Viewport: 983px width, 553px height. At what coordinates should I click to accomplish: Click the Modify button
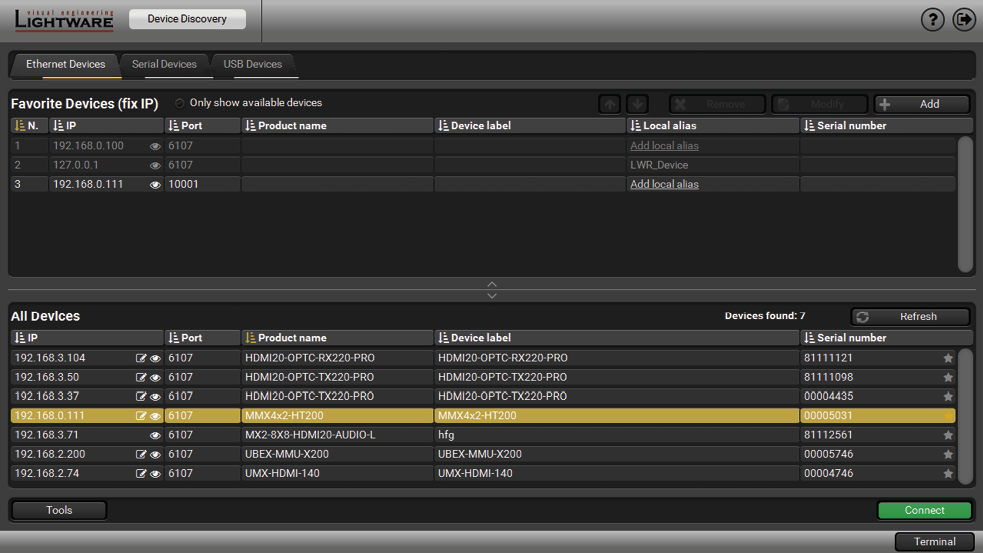point(819,104)
